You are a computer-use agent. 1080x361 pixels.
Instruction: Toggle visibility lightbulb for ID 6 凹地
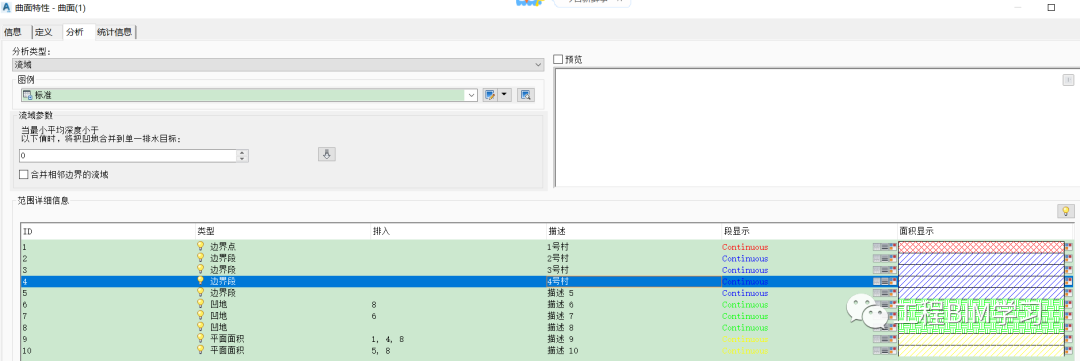(201, 304)
